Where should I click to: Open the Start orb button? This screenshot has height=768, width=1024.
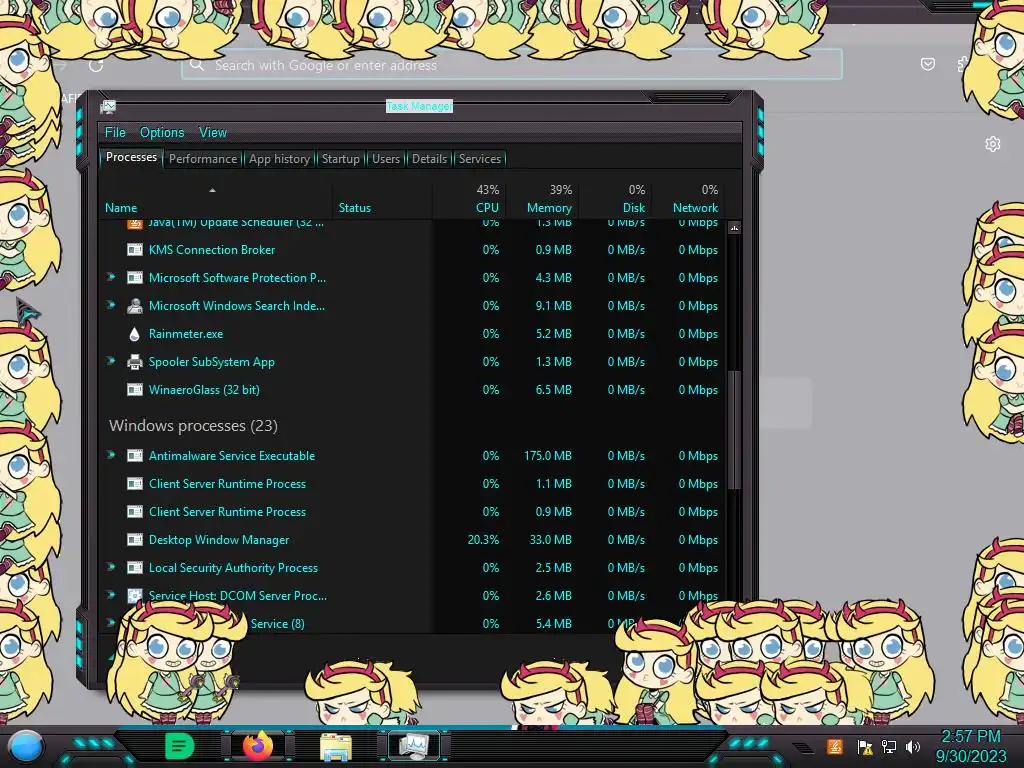[x=25, y=746]
